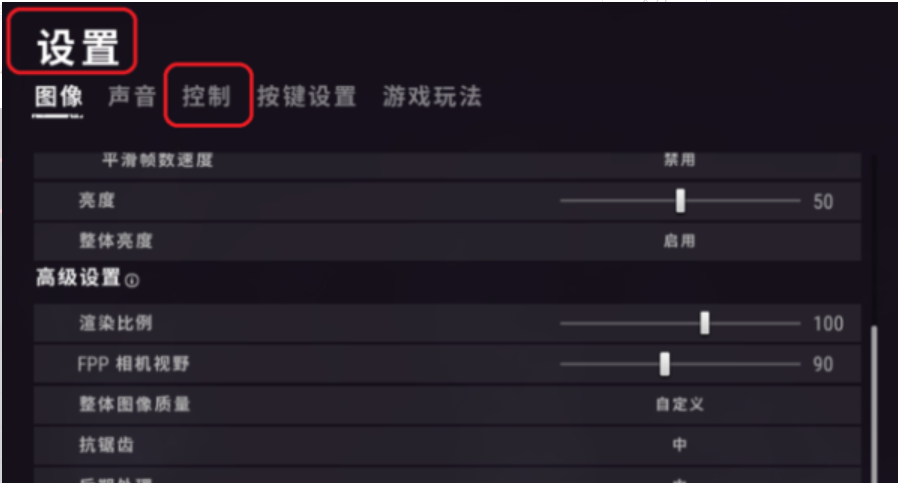Toggle 整体亮度 value 启用

point(679,241)
